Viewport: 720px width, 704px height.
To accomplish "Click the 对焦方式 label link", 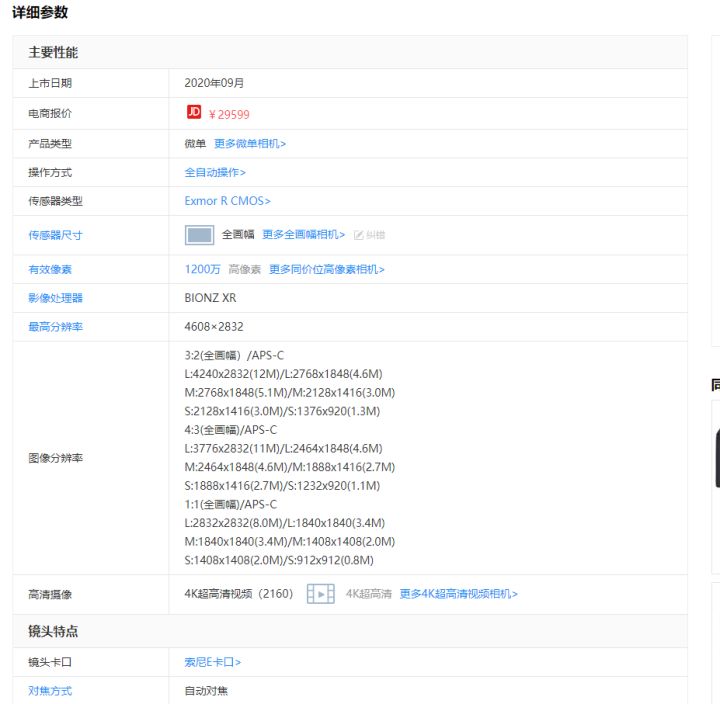I will [x=50, y=691].
